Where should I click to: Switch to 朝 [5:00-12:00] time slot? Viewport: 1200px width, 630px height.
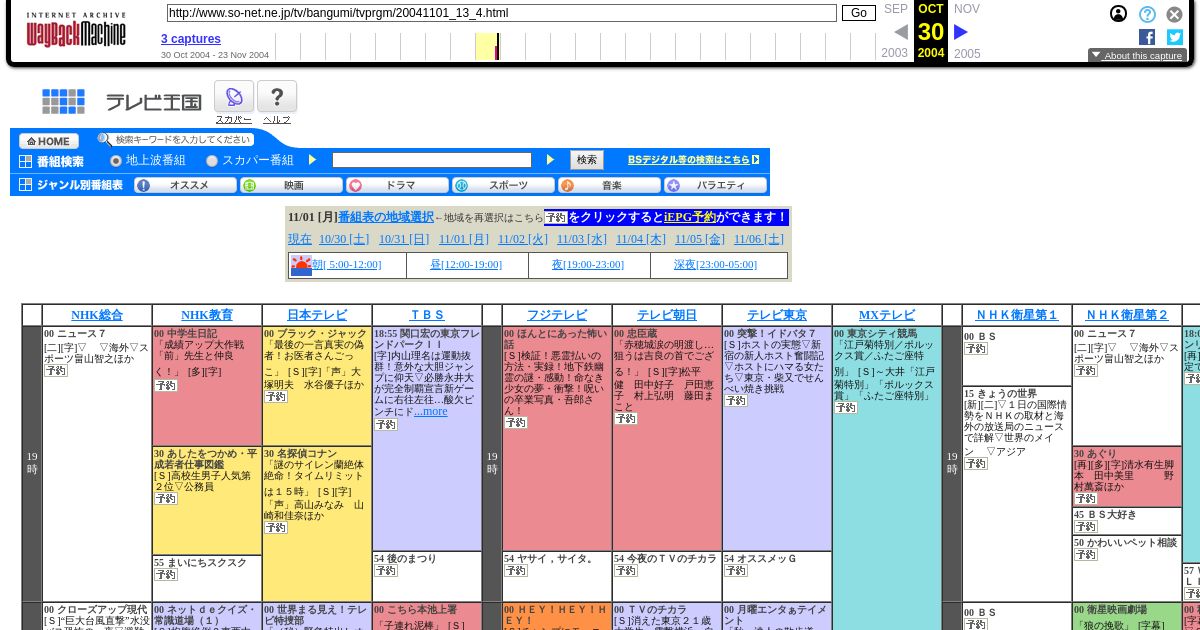pos(346,264)
